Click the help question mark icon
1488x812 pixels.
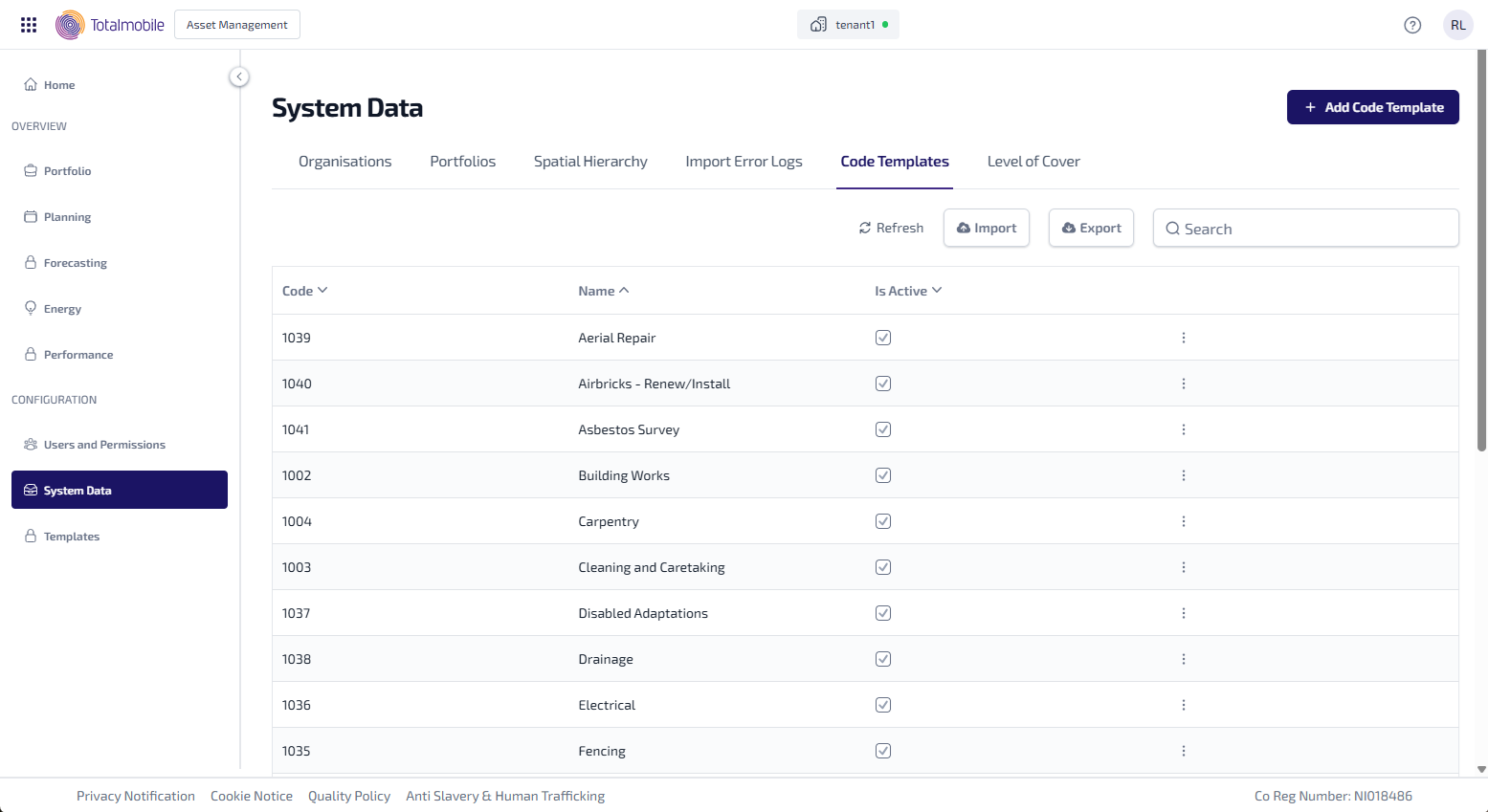click(x=1412, y=25)
